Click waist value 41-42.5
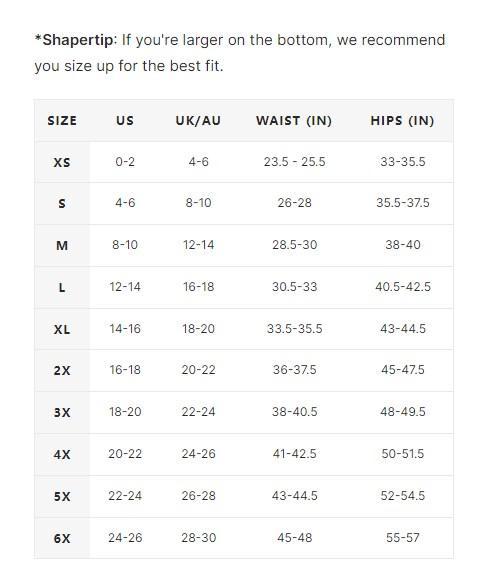The height and width of the screenshot is (563, 477). [295, 454]
